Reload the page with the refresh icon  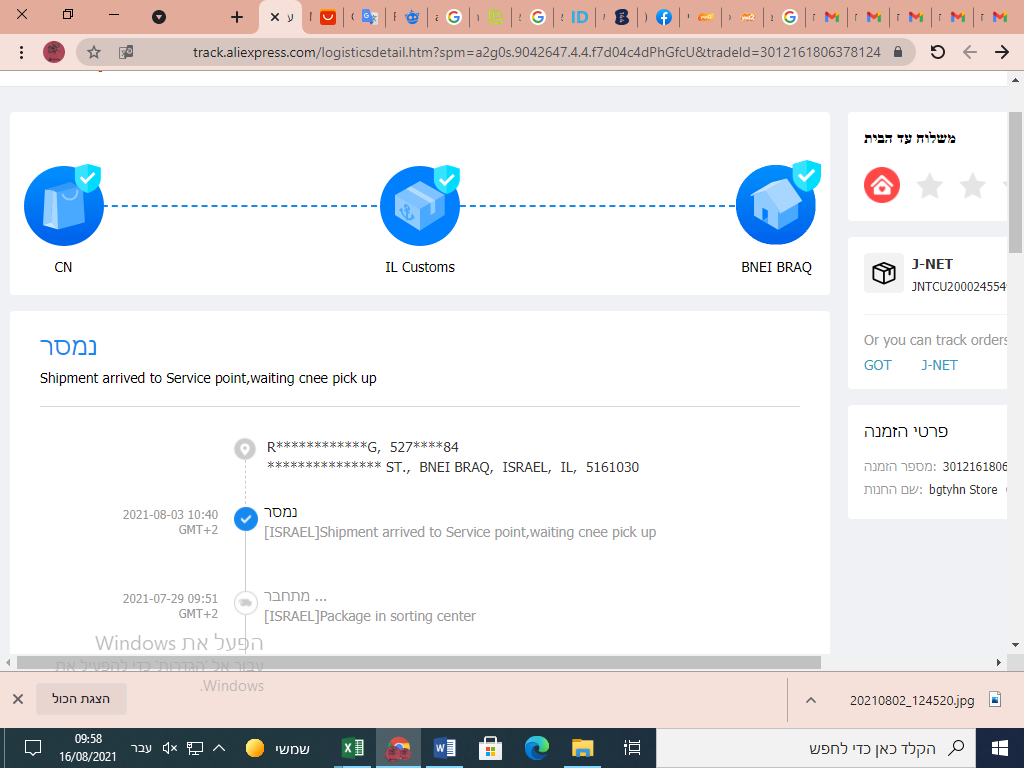[938, 52]
